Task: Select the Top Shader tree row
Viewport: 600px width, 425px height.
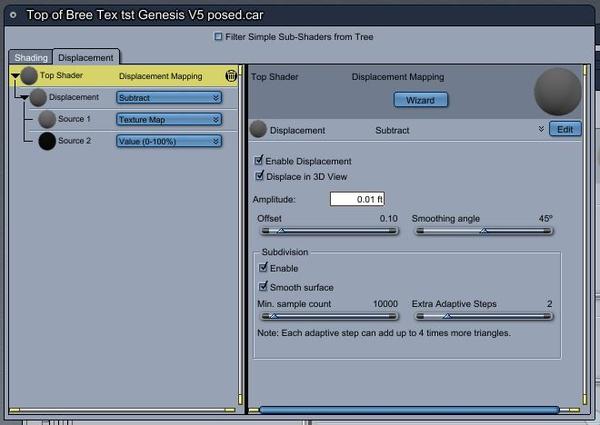Action: (123, 76)
